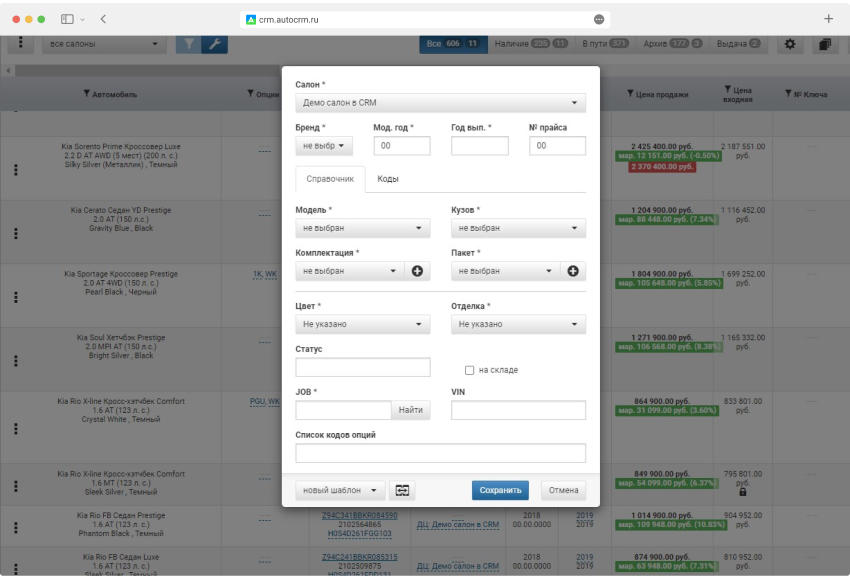Screen dimensions: 850x578
Task: Click the funnel filter icon in toolbar
Action: 187,45
